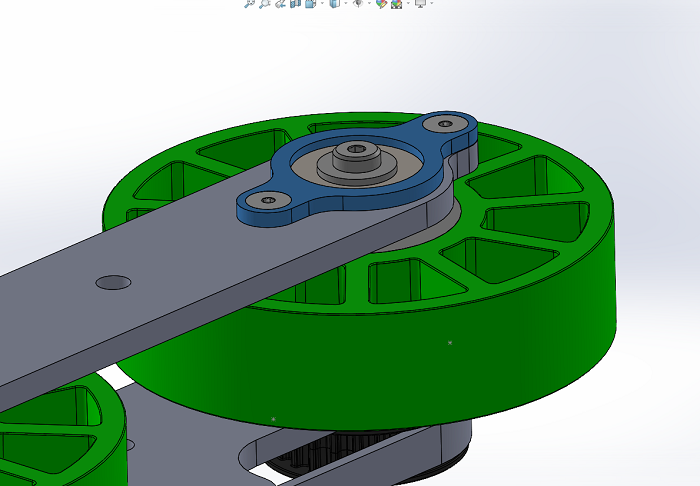Expand the View Orientation dropdown arrow
Viewport: 700px width, 486px height.
pos(322,3)
